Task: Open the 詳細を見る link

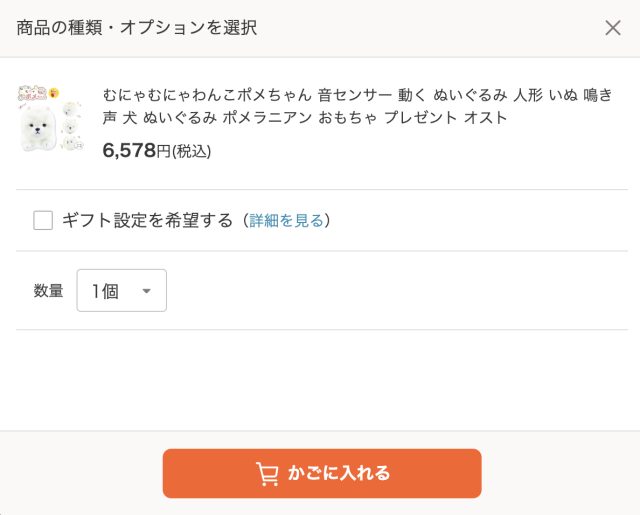Action: pyautogui.click(x=287, y=220)
